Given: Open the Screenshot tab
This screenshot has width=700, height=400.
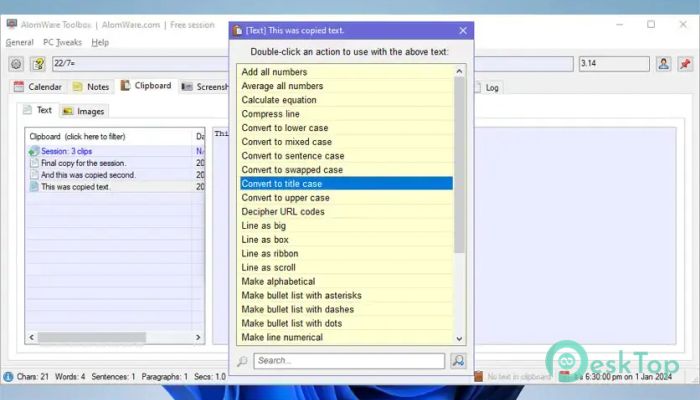Looking at the screenshot, I should (204, 87).
